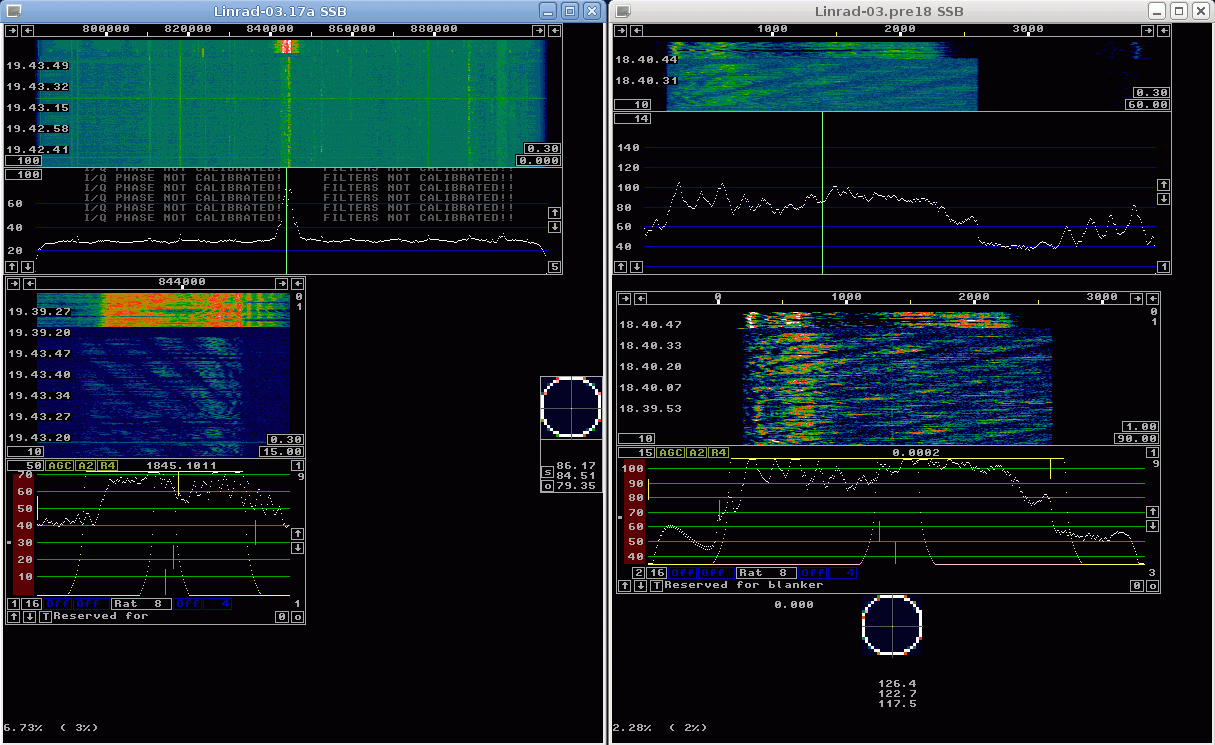Click down-arrow at right edge of Linrad-03.pre18 upper spectrum
Screen dimensions: 1215x745
pos(1163,199)
